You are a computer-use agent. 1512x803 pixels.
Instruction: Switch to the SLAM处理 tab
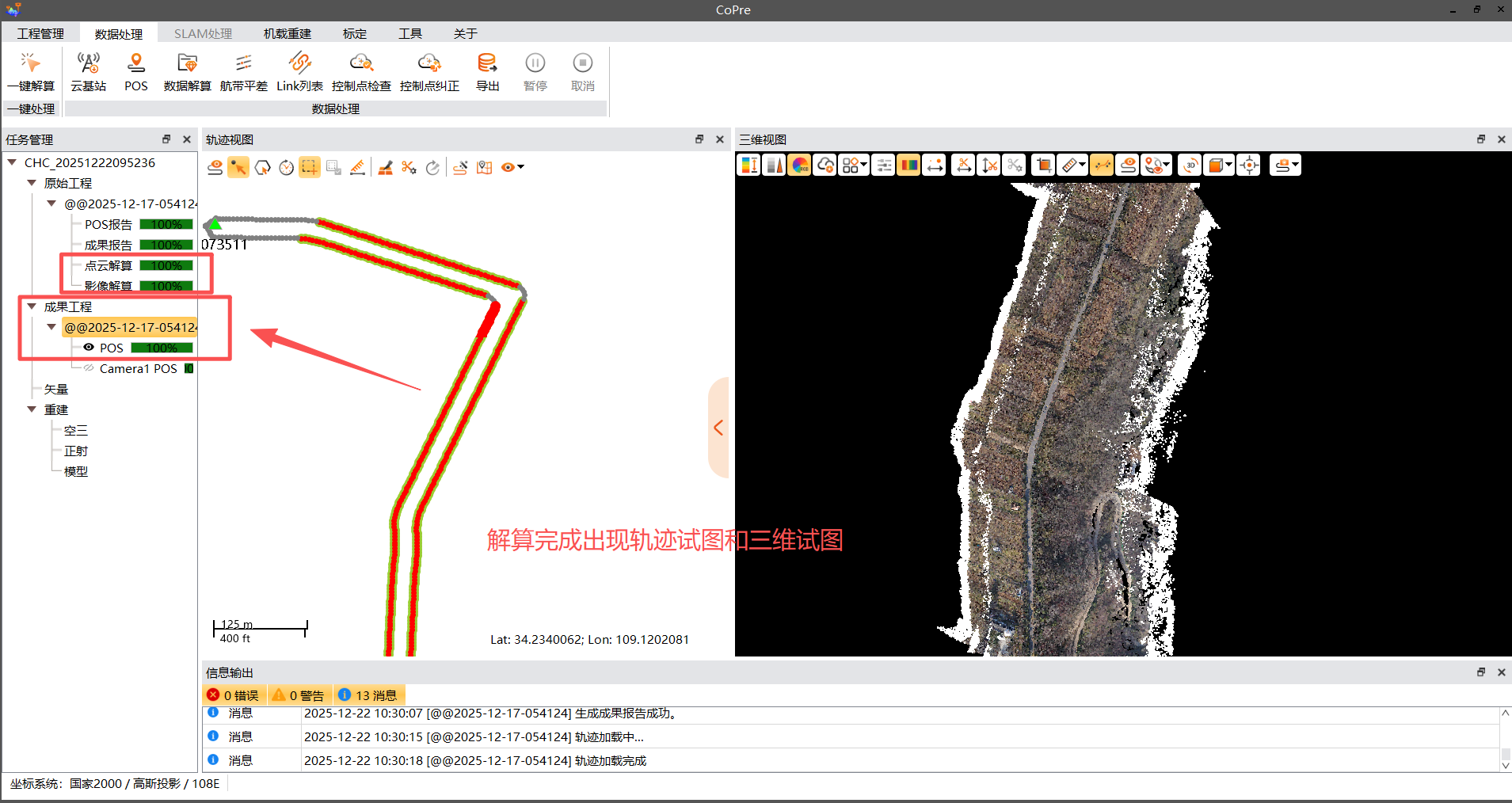click(203, 33)
